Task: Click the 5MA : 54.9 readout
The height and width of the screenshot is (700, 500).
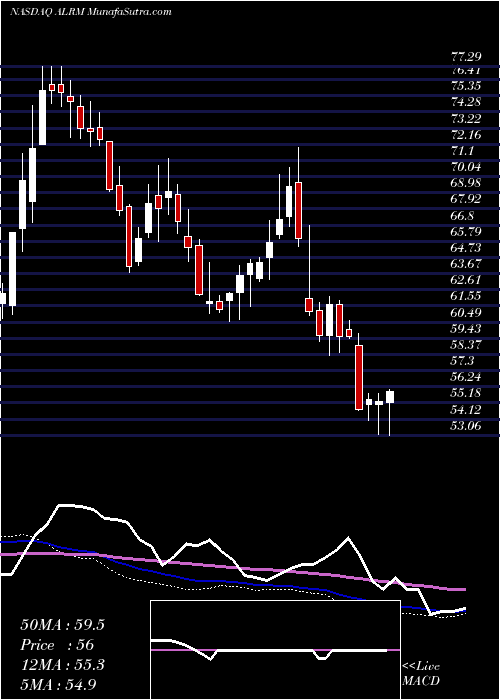Action: click(x=58, y=684)
